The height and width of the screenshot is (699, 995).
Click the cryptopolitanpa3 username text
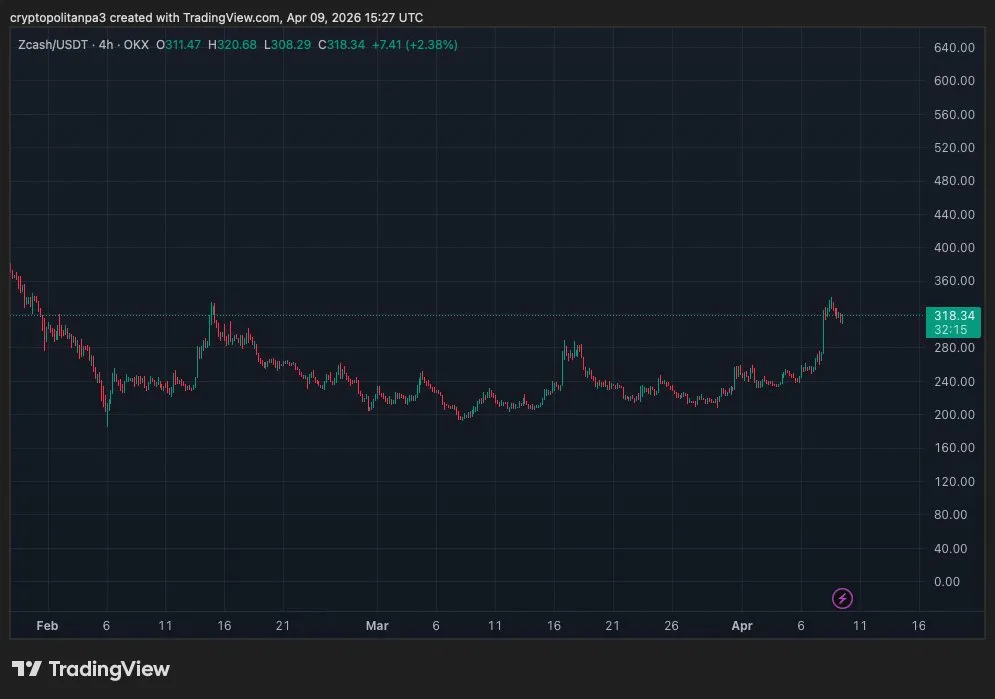58,17
